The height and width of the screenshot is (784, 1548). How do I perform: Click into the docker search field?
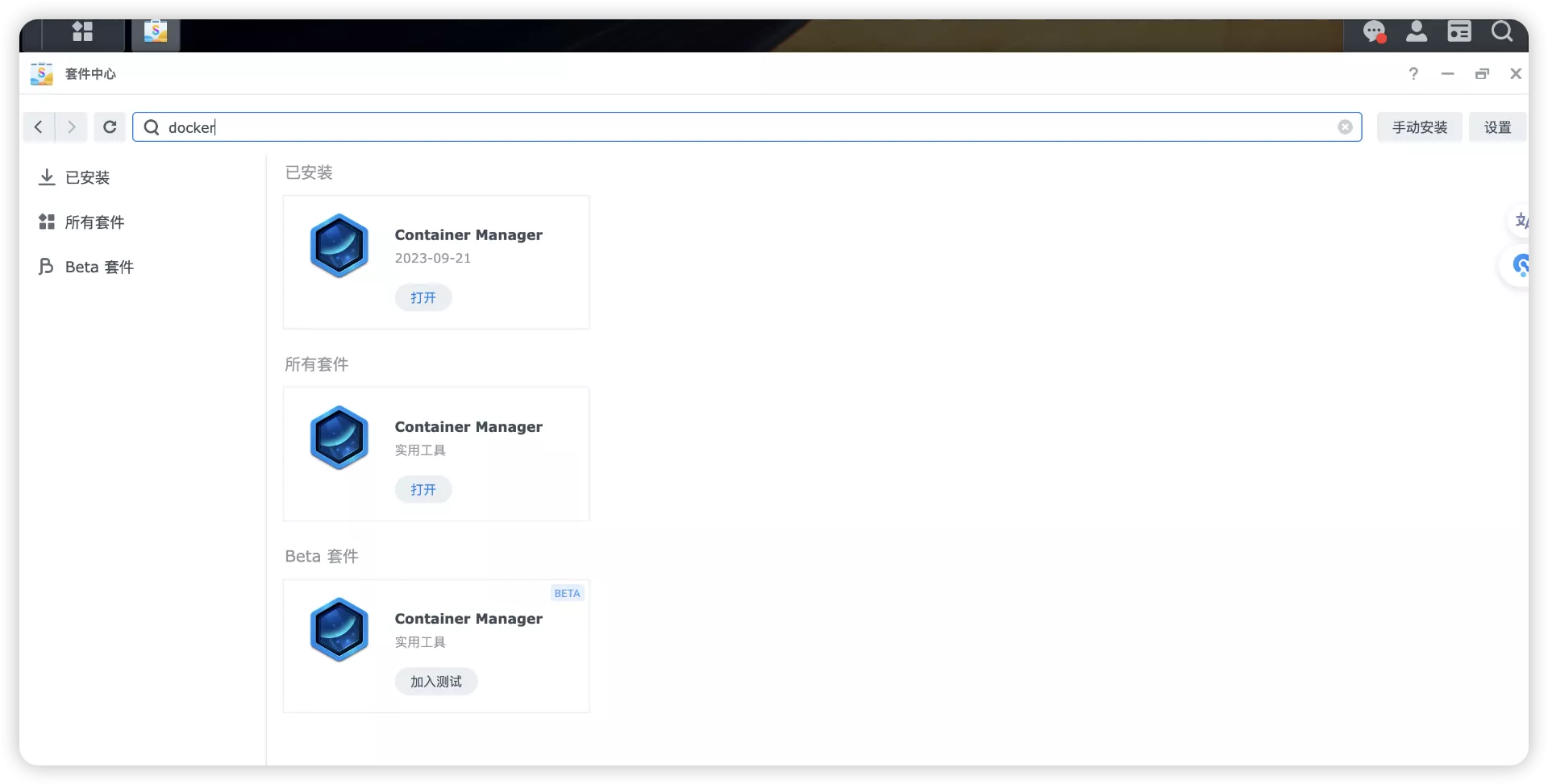(747, 127)
